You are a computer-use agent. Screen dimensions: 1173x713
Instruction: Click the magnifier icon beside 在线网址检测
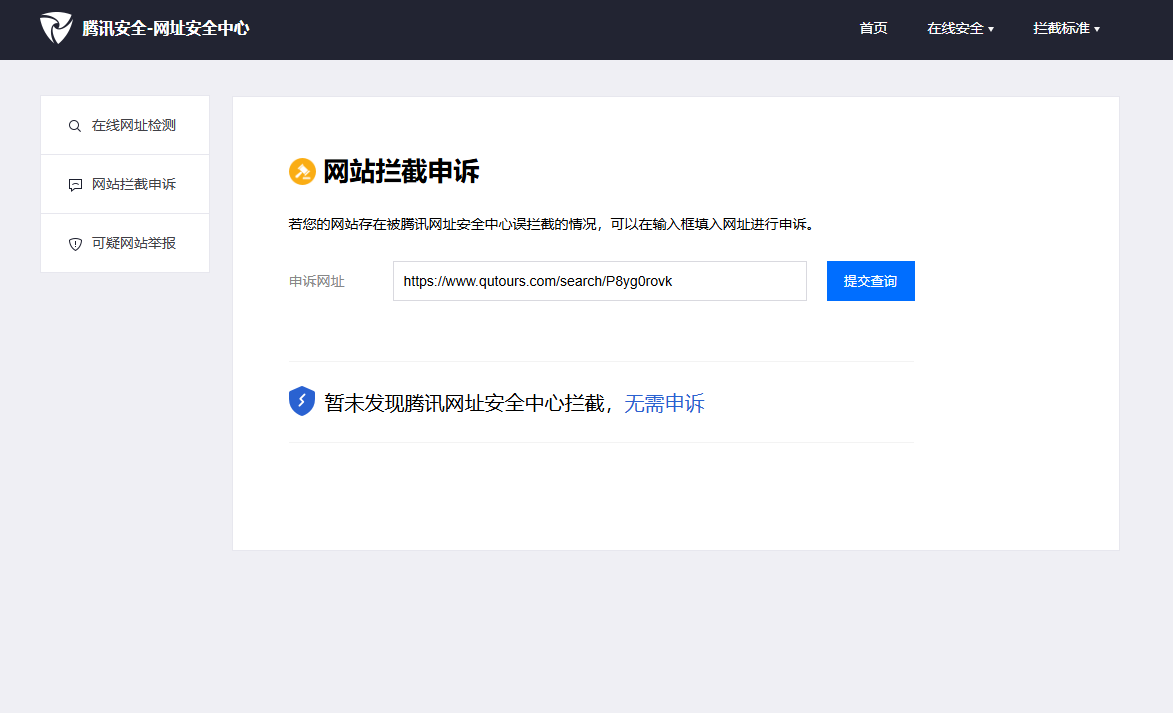75,126
